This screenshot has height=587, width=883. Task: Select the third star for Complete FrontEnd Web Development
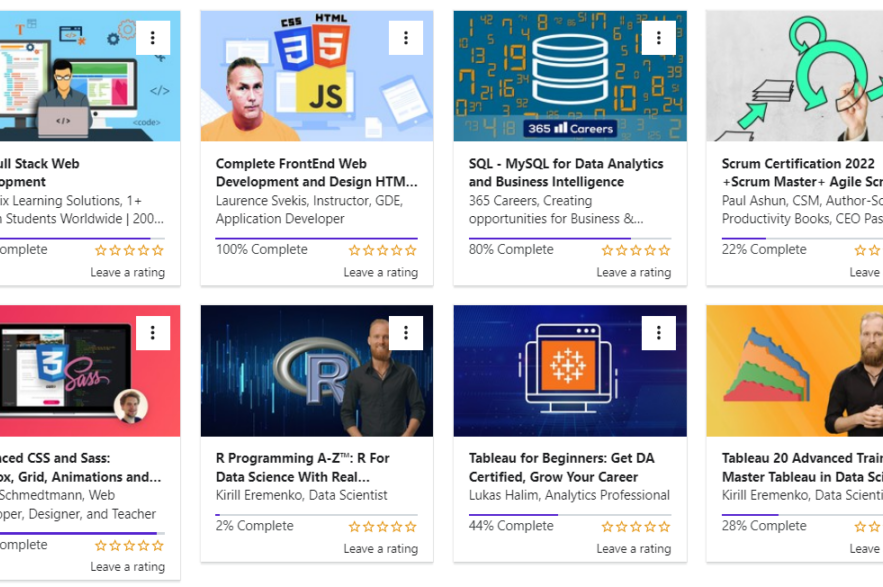click(x=382, y=250)
